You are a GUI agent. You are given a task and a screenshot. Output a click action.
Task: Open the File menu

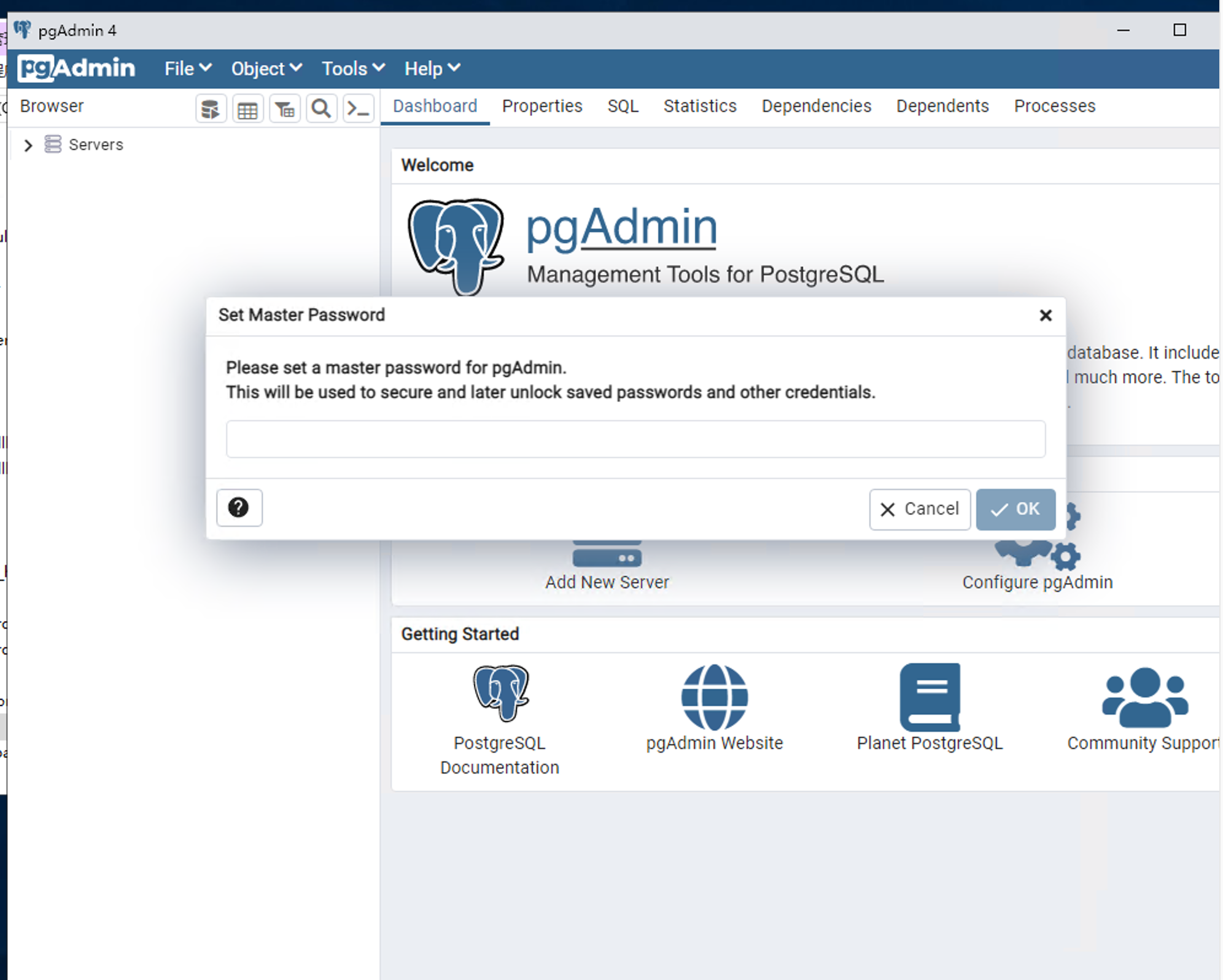pos(188,68)
